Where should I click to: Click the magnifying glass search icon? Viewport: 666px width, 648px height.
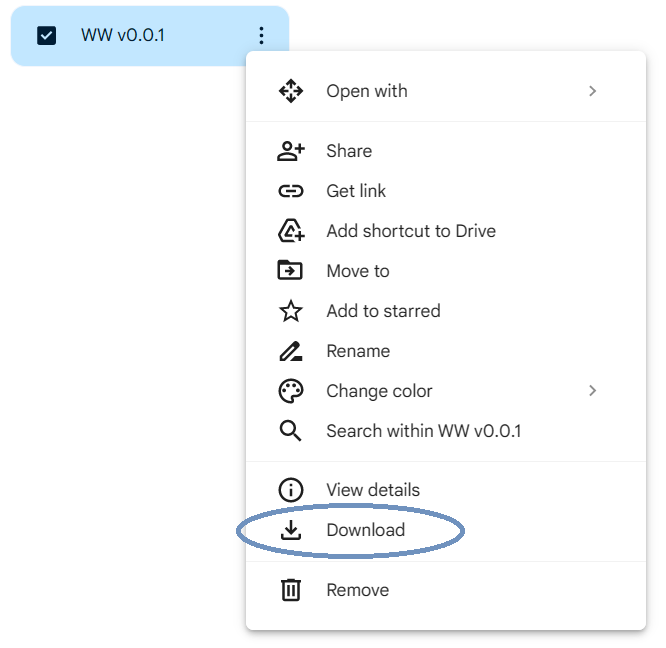pos(290,431)
